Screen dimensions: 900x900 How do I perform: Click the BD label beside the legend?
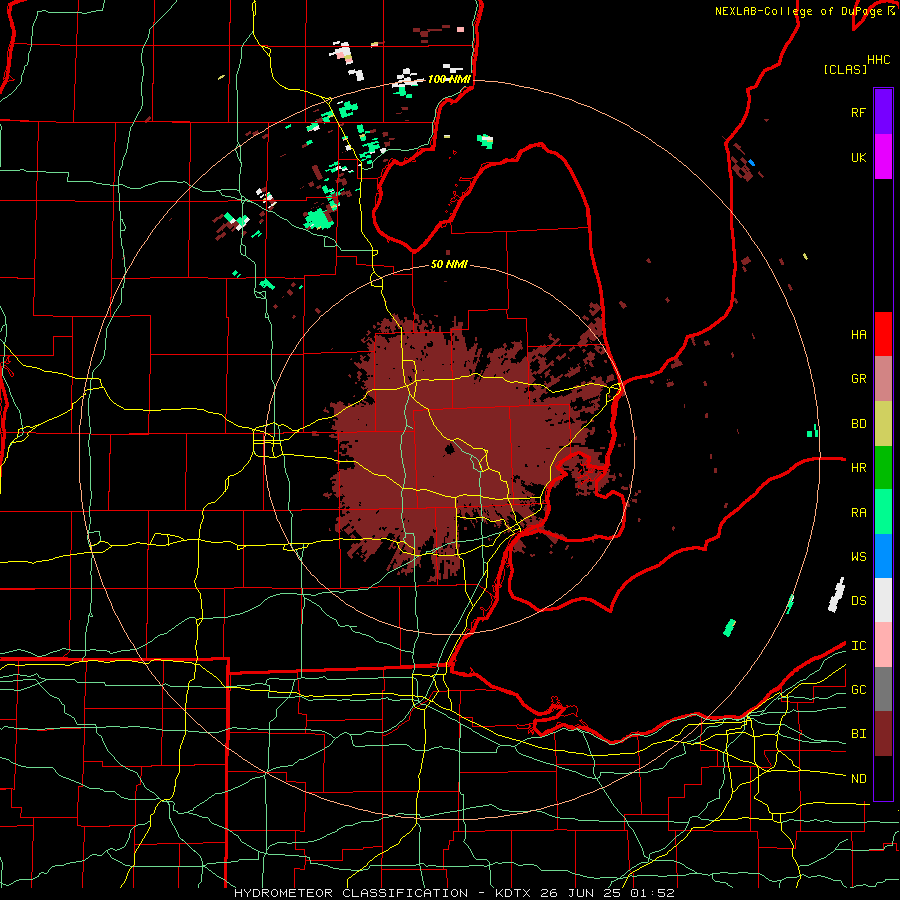point(858,424)
